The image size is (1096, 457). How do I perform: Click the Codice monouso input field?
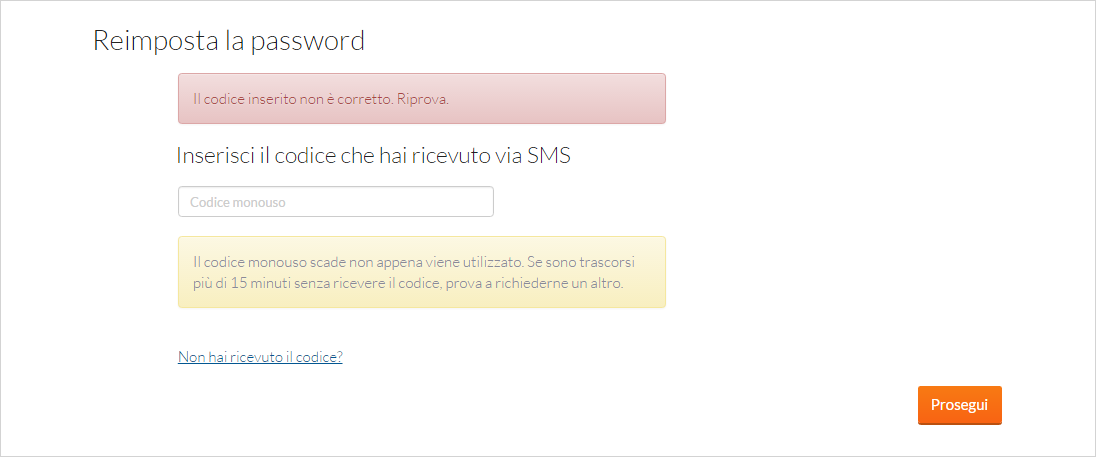336,201
